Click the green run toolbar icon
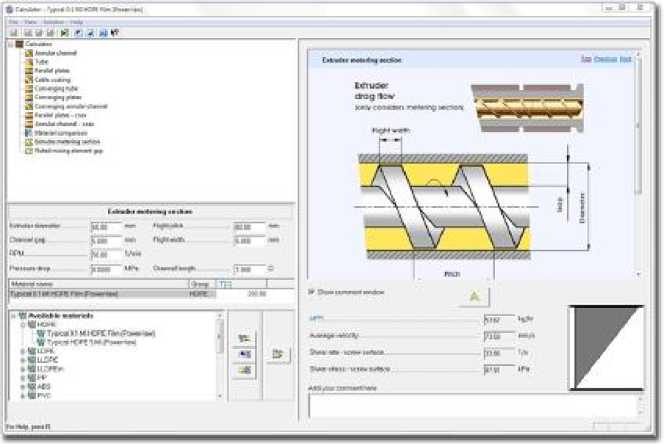The image size is (665, 444). point(64,33)
